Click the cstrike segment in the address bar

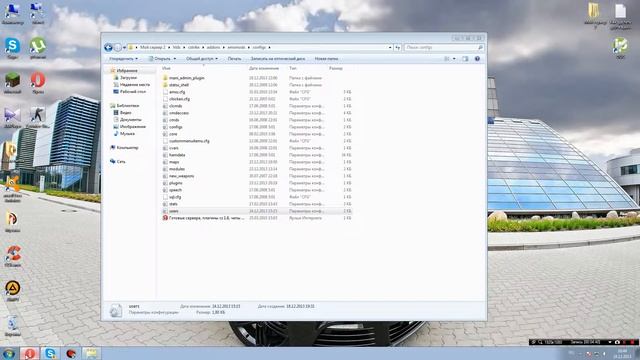point(193,48)
